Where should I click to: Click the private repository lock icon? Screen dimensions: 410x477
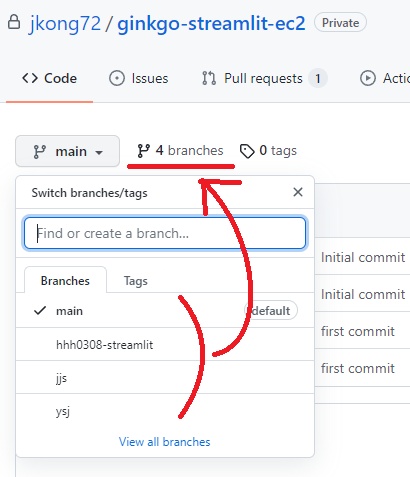[14, 22]
